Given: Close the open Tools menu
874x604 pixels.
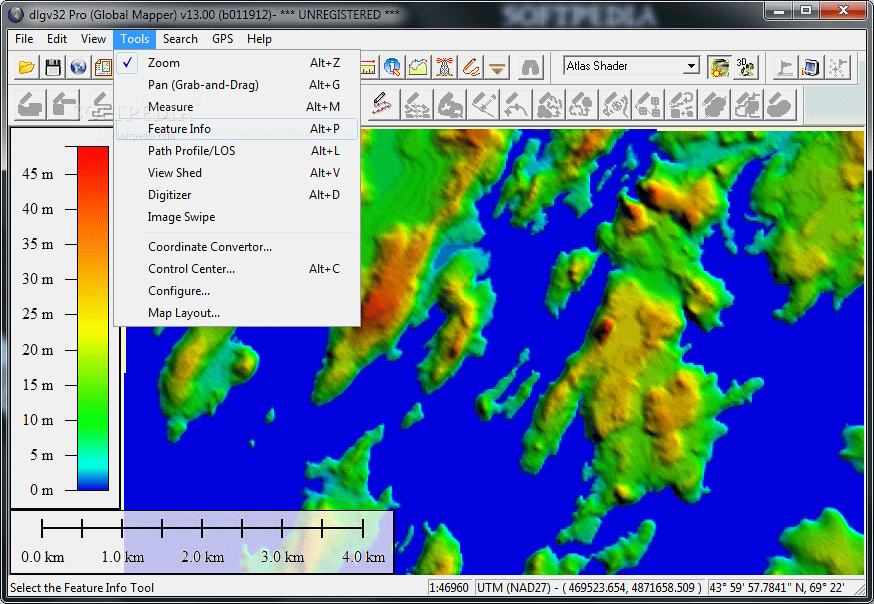Looking at the screenshot, I should 135,39.
